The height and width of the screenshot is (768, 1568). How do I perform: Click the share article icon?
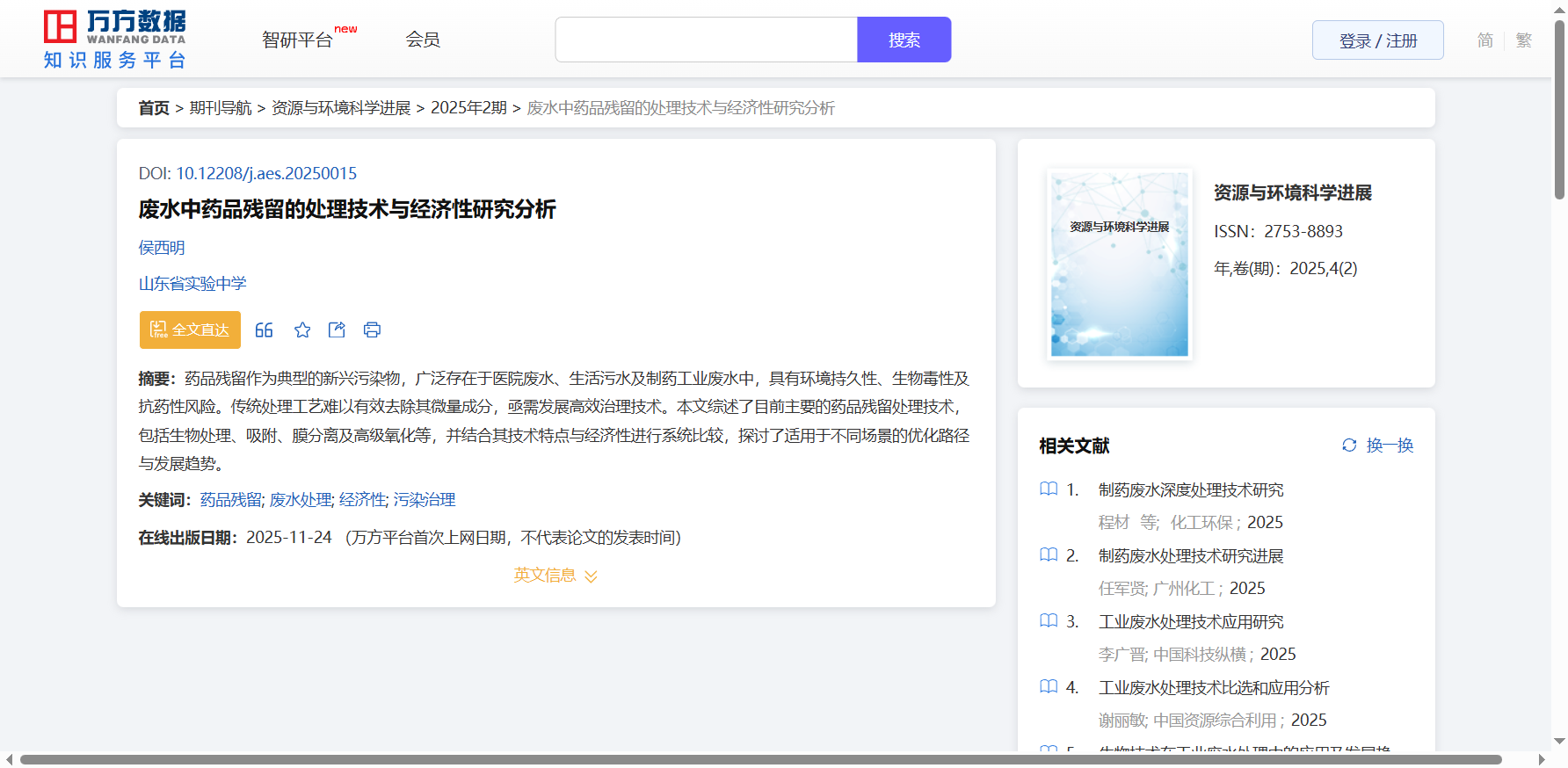(x=337, y=330)
